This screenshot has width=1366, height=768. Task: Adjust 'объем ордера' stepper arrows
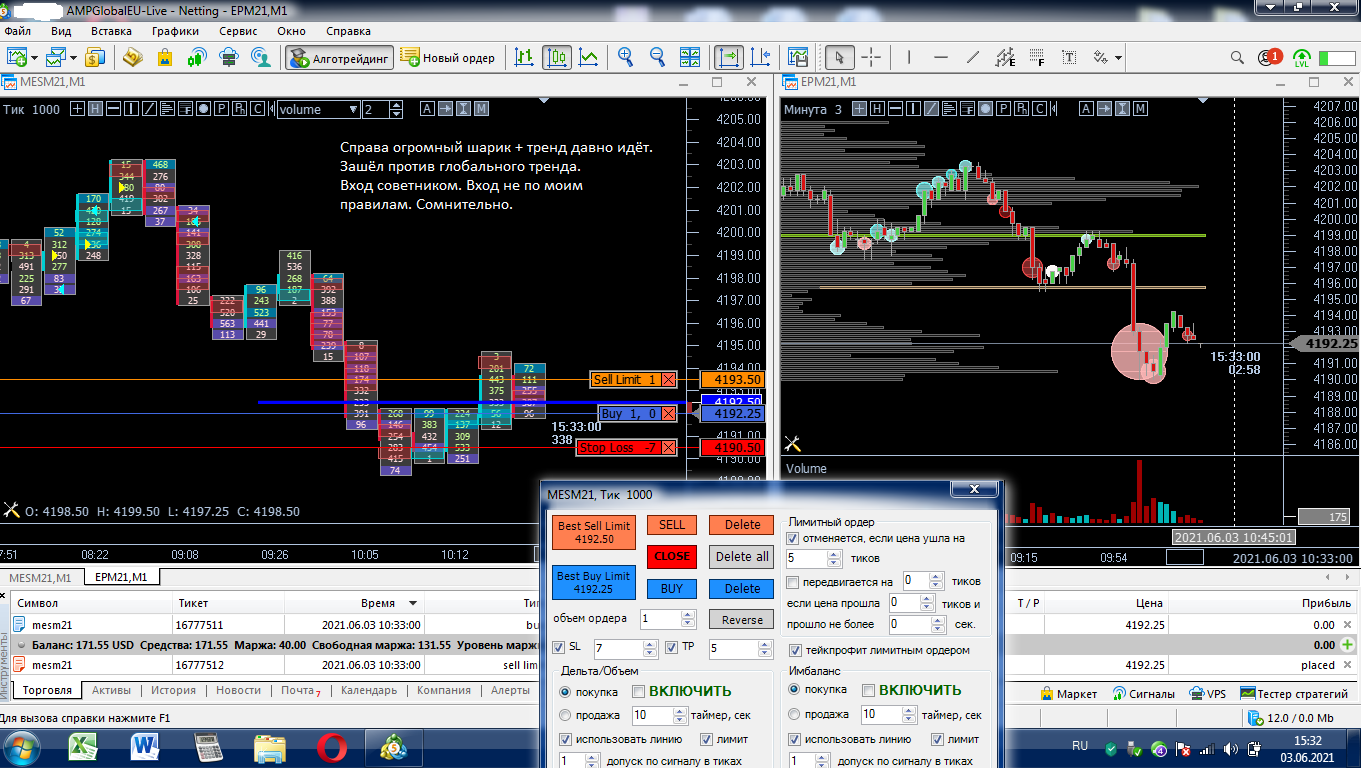687,619
